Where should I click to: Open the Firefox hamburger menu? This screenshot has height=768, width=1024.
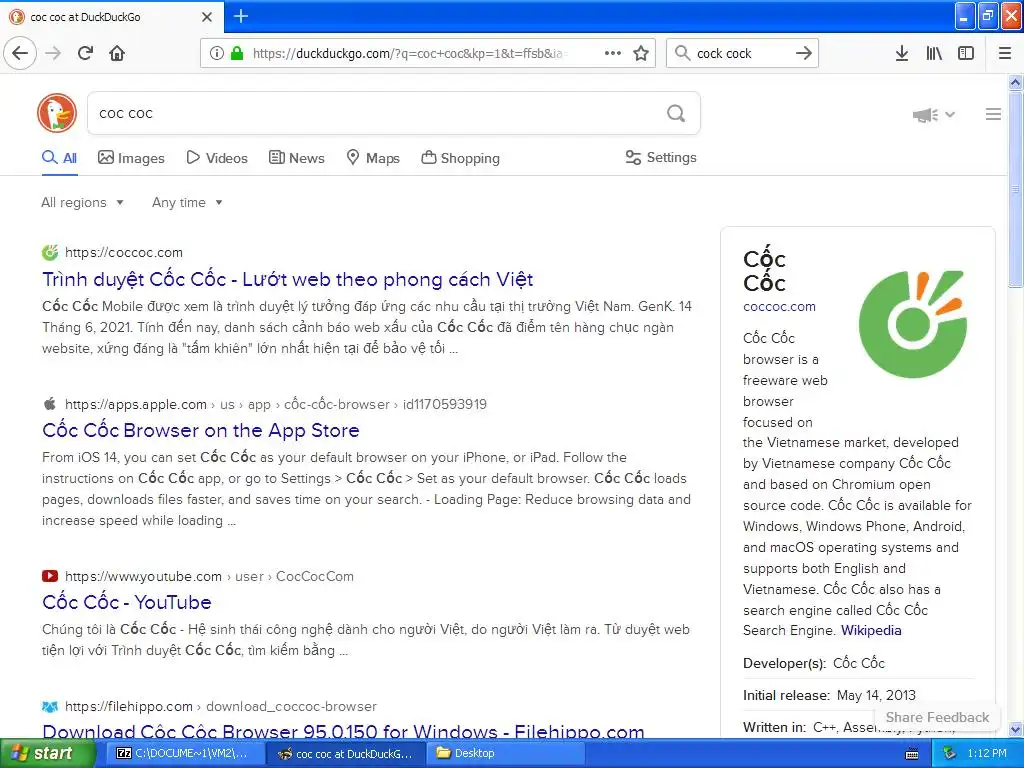1005,53
